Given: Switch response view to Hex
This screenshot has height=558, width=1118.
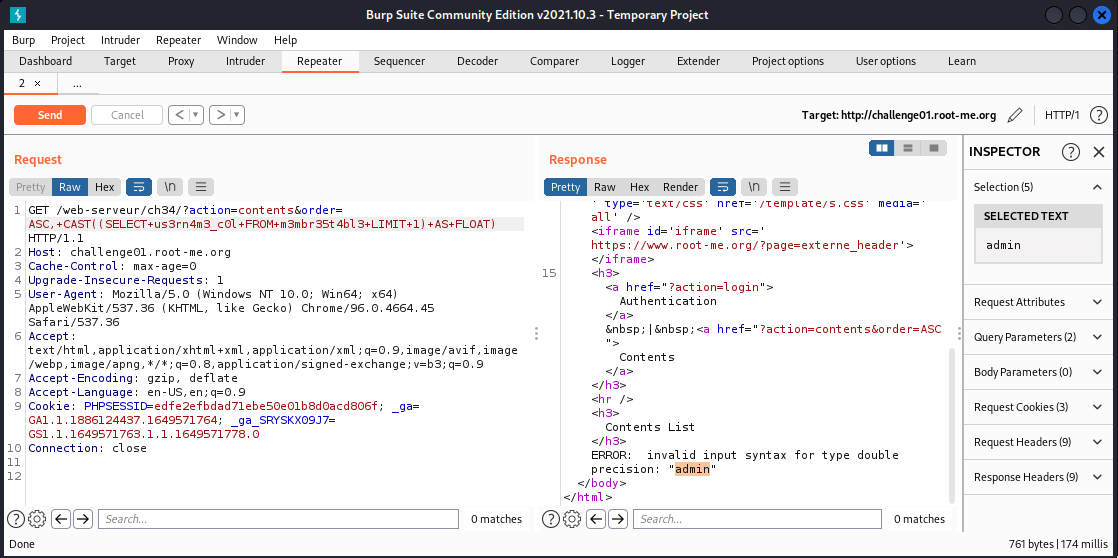Looking at the screenshot, I should (640, 187).
